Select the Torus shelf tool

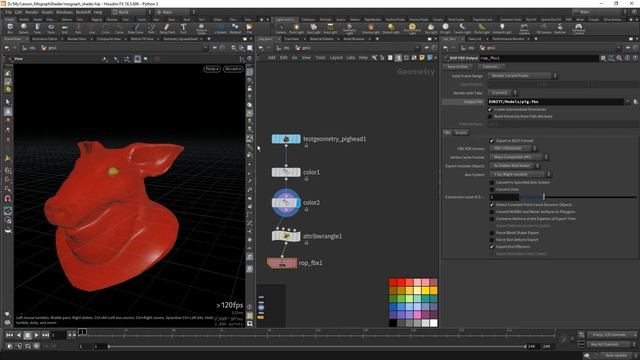[51, 28]
